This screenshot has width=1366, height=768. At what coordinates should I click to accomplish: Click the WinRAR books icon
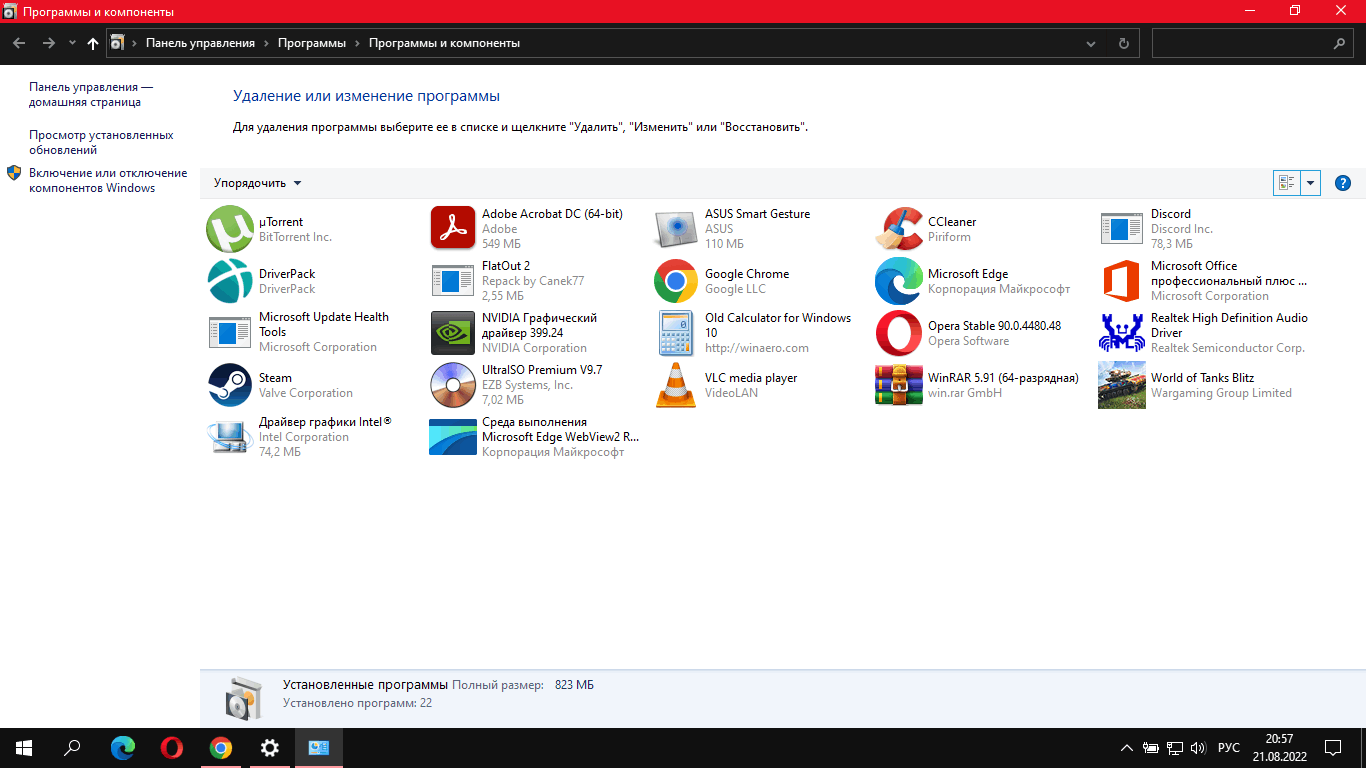coord(899,385)
